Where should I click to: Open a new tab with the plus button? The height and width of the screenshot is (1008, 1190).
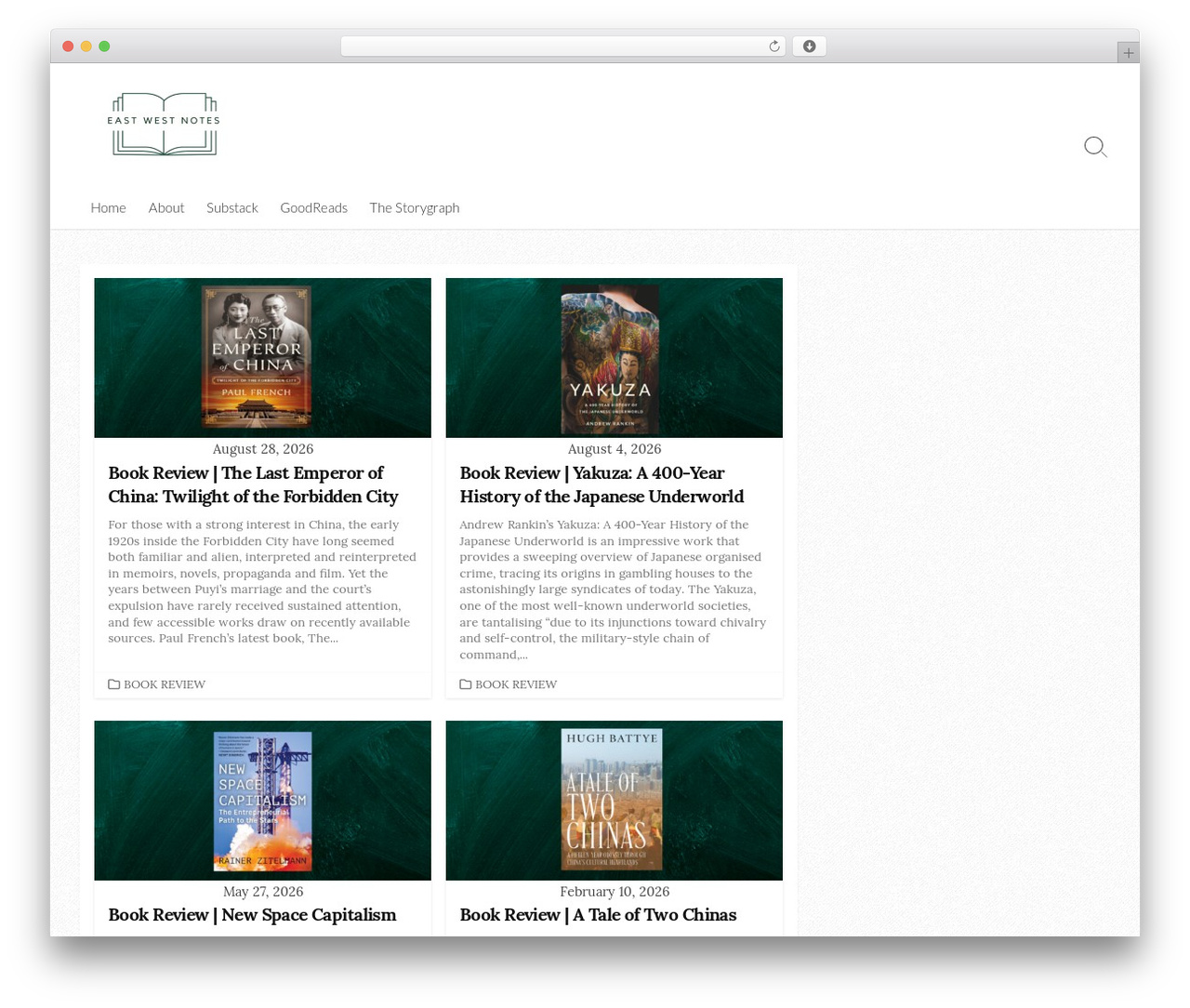1128,53
